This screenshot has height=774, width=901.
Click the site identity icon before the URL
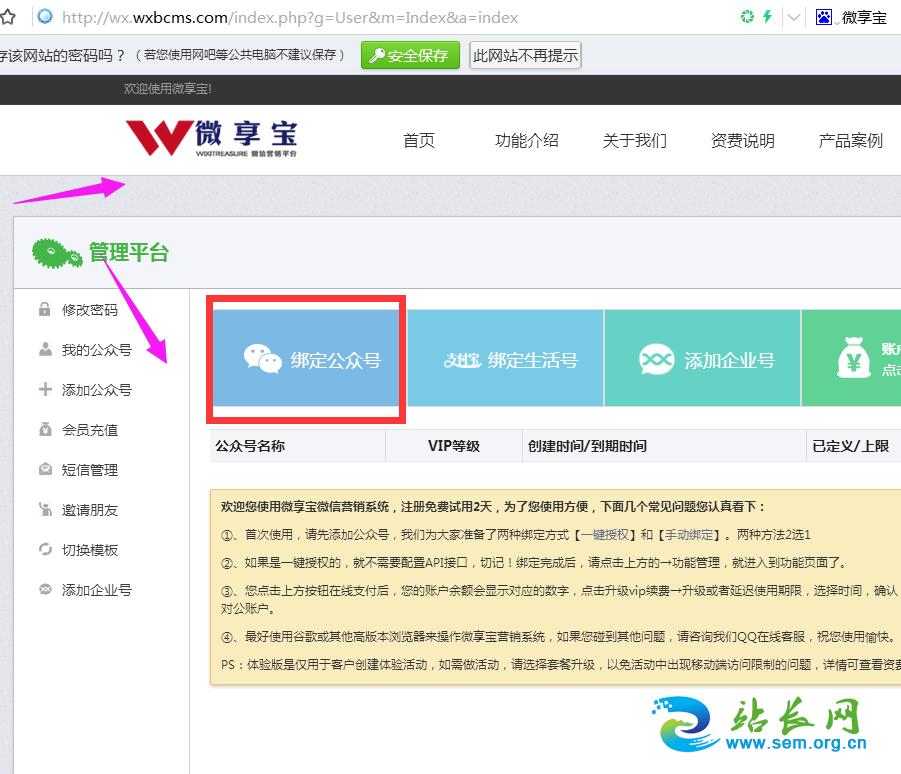(45, 17)
